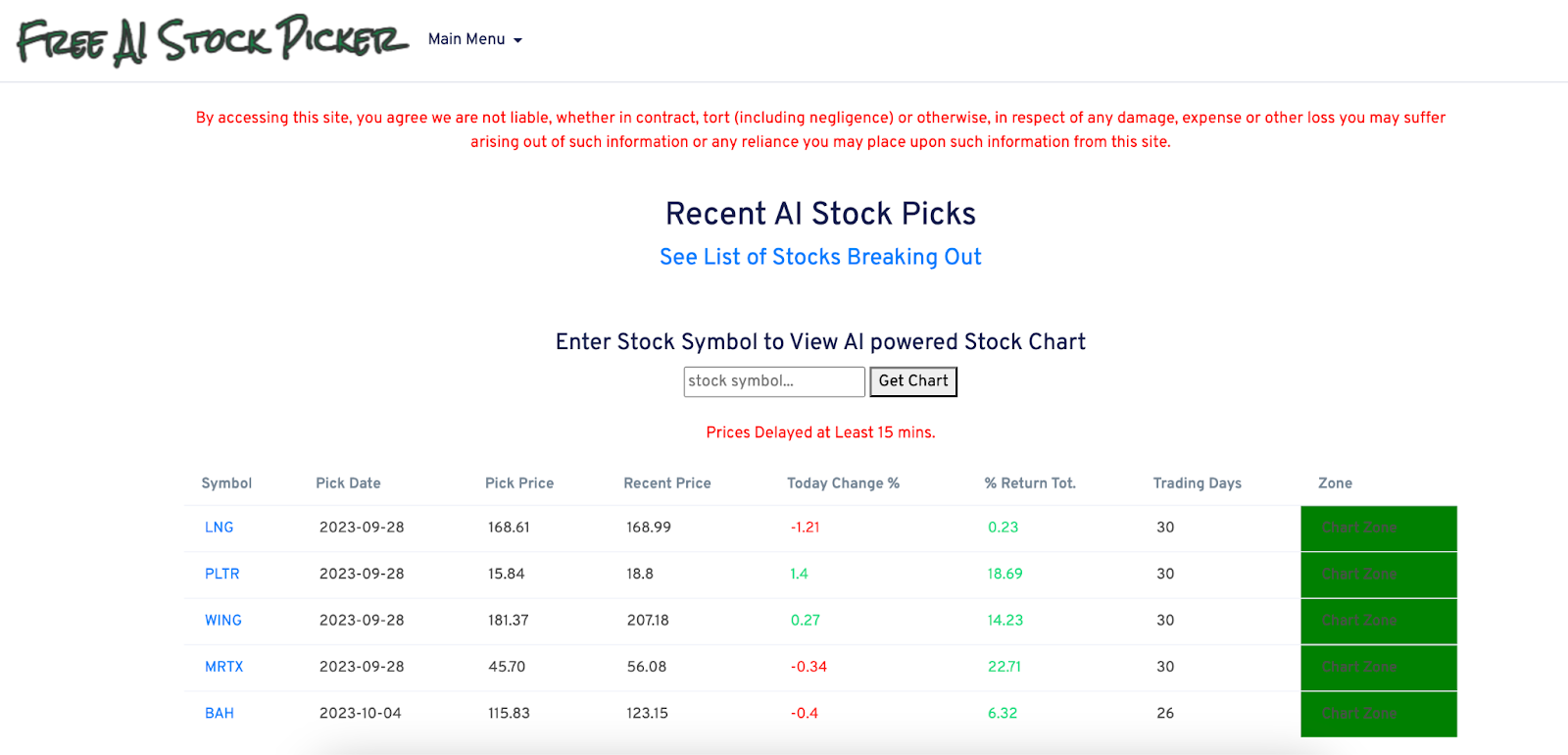Click the Symbol column header
The image size is (1568, 755).
pyautogui.click(x=226, y=483)
